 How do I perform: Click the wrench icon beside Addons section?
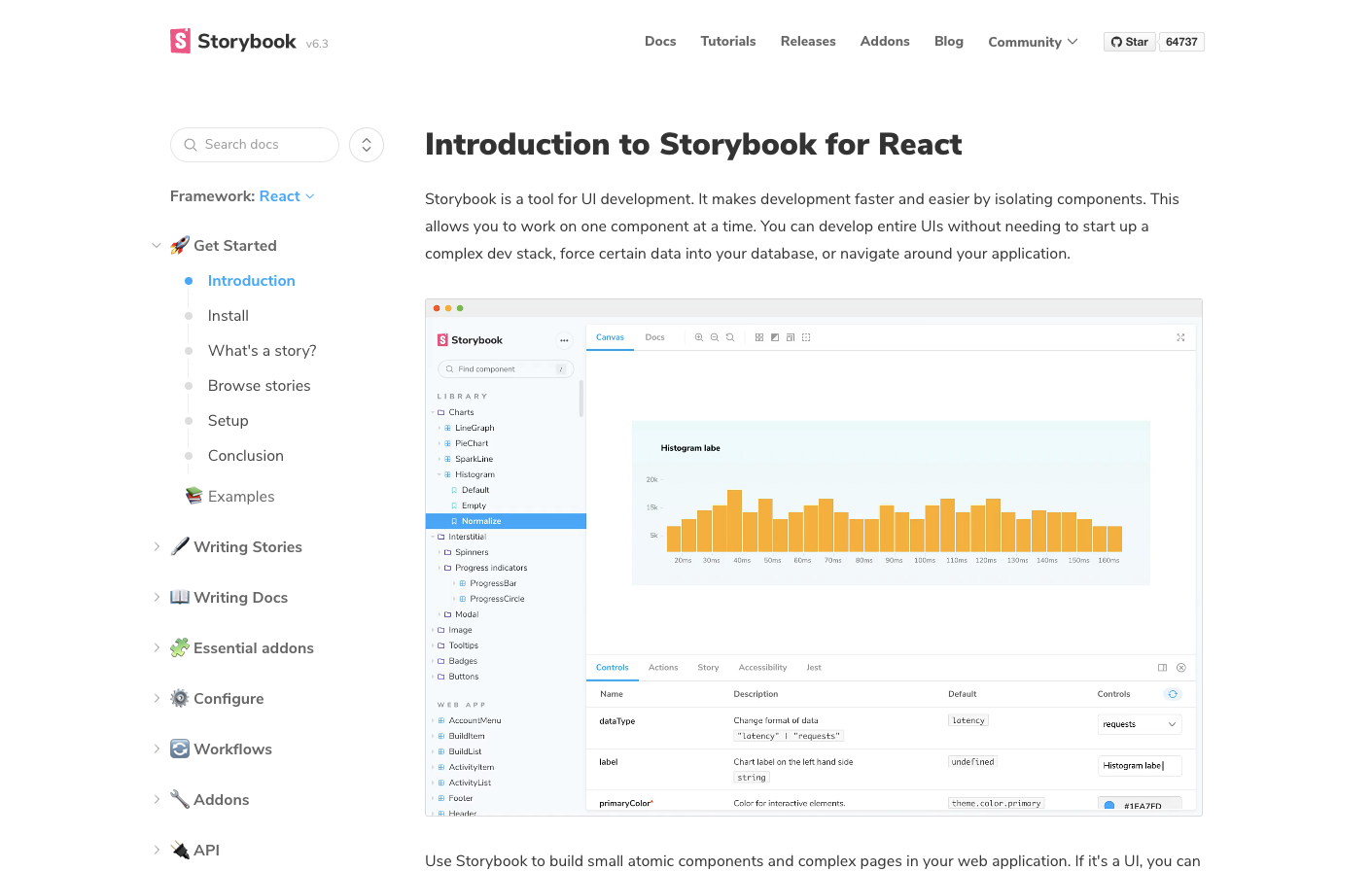click(180, 800)
